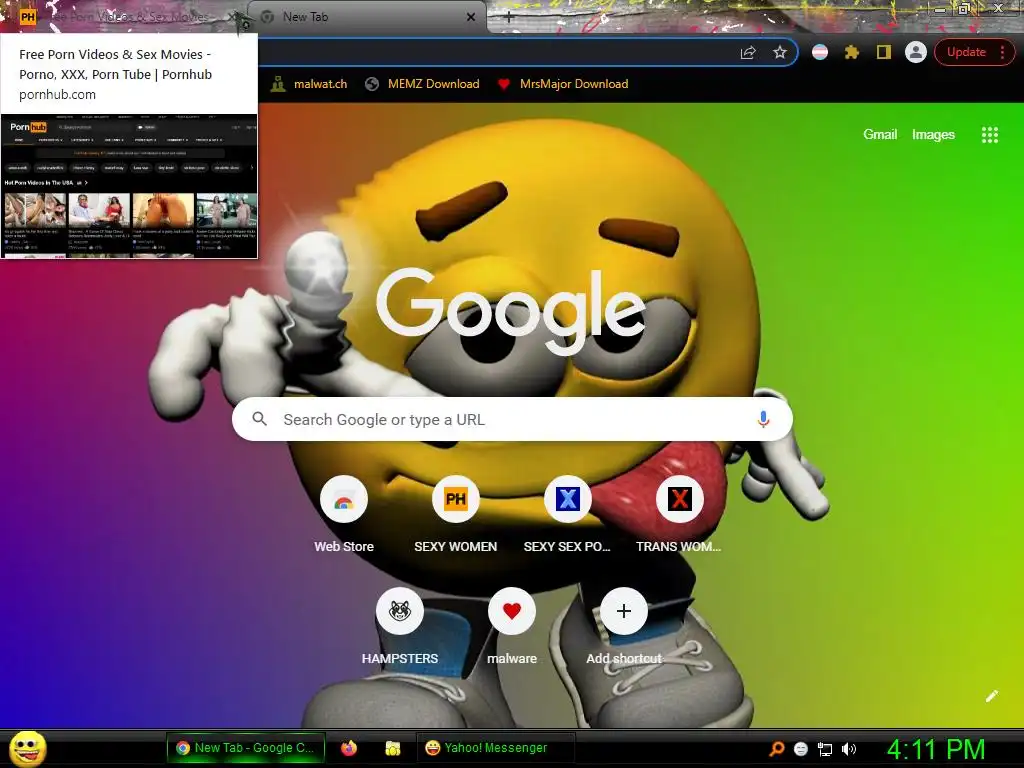Open the file folder taskbar icon
The width and height of the screenshot is (1024, 768).
[392, 748]
